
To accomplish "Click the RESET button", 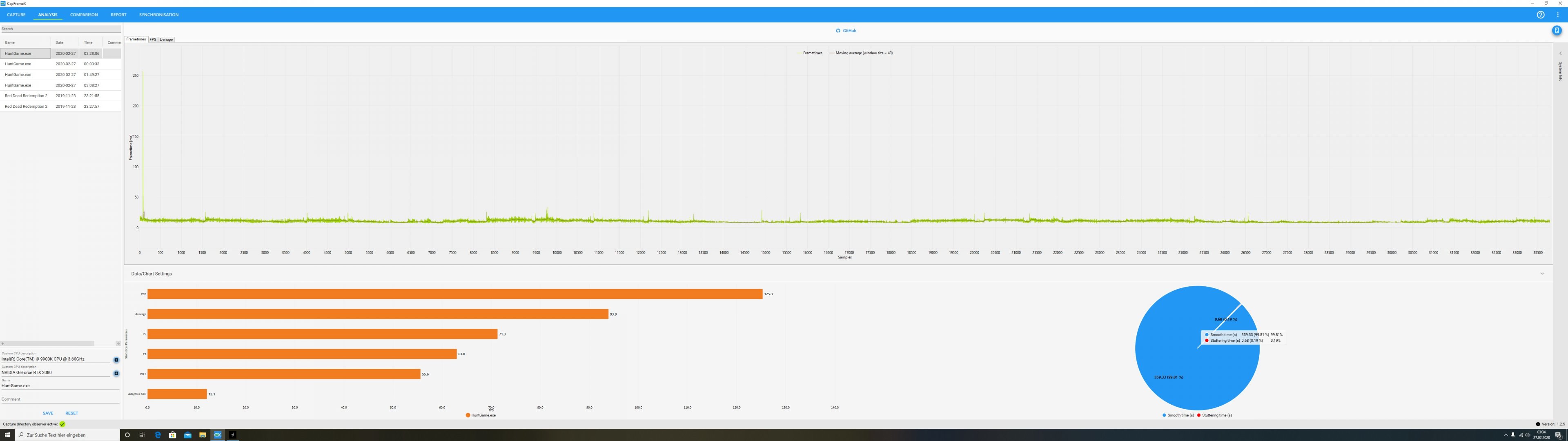I will (72, 413).
